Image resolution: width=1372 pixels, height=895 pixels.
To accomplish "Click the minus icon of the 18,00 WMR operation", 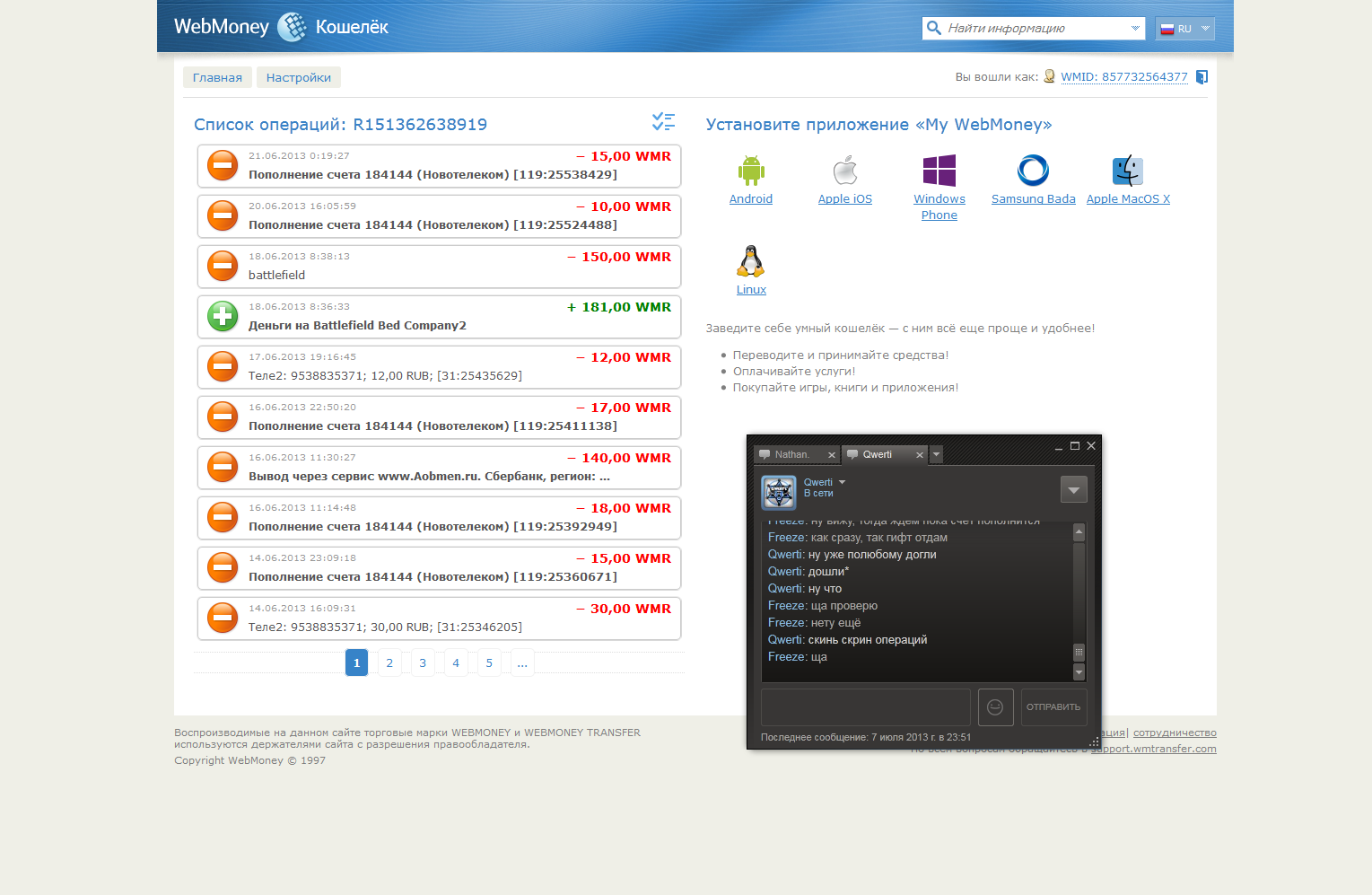I will pyautogui.click(x=223, y=517).
